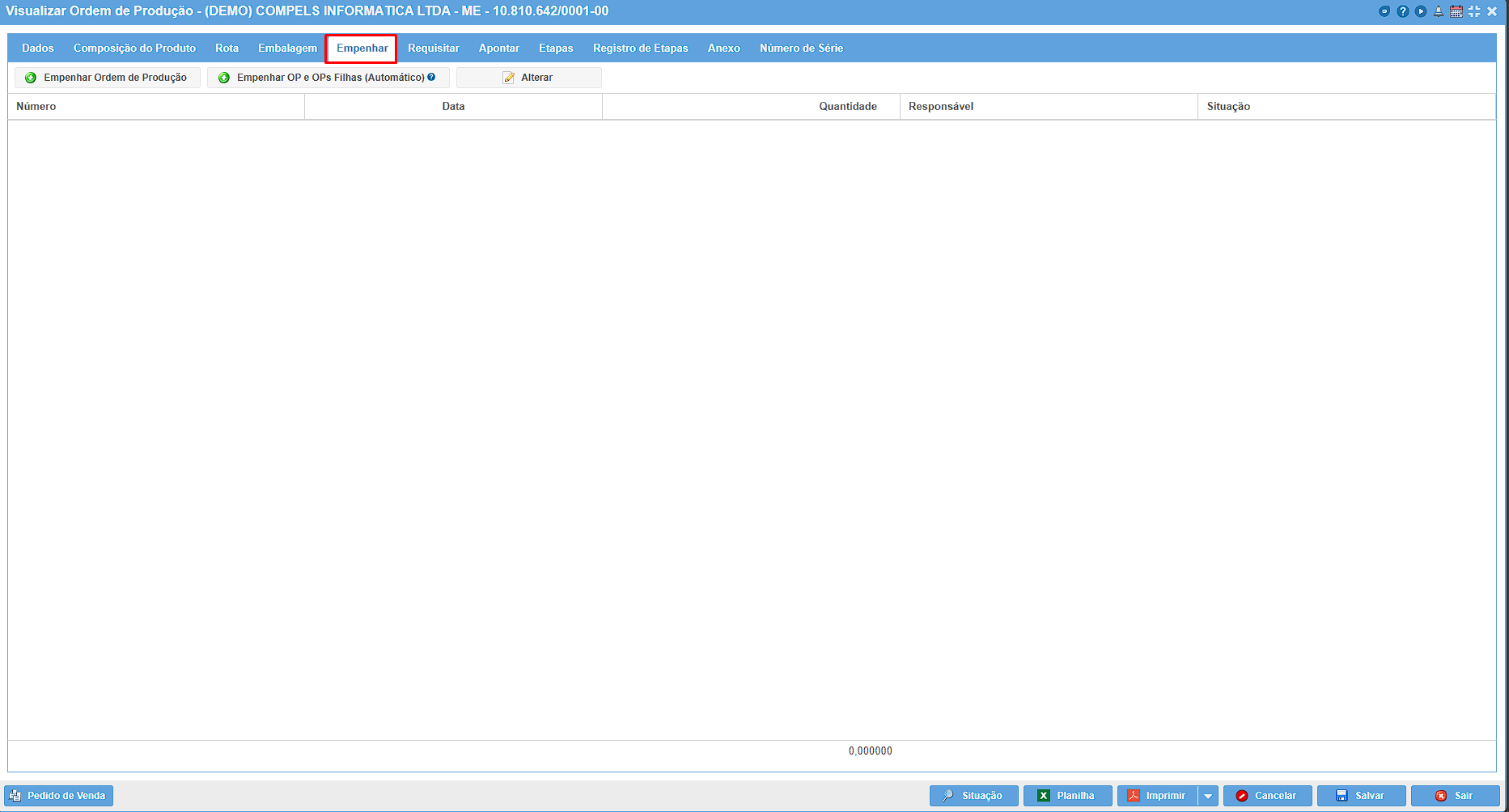Click the Imprimir button

coord(1157,796)
